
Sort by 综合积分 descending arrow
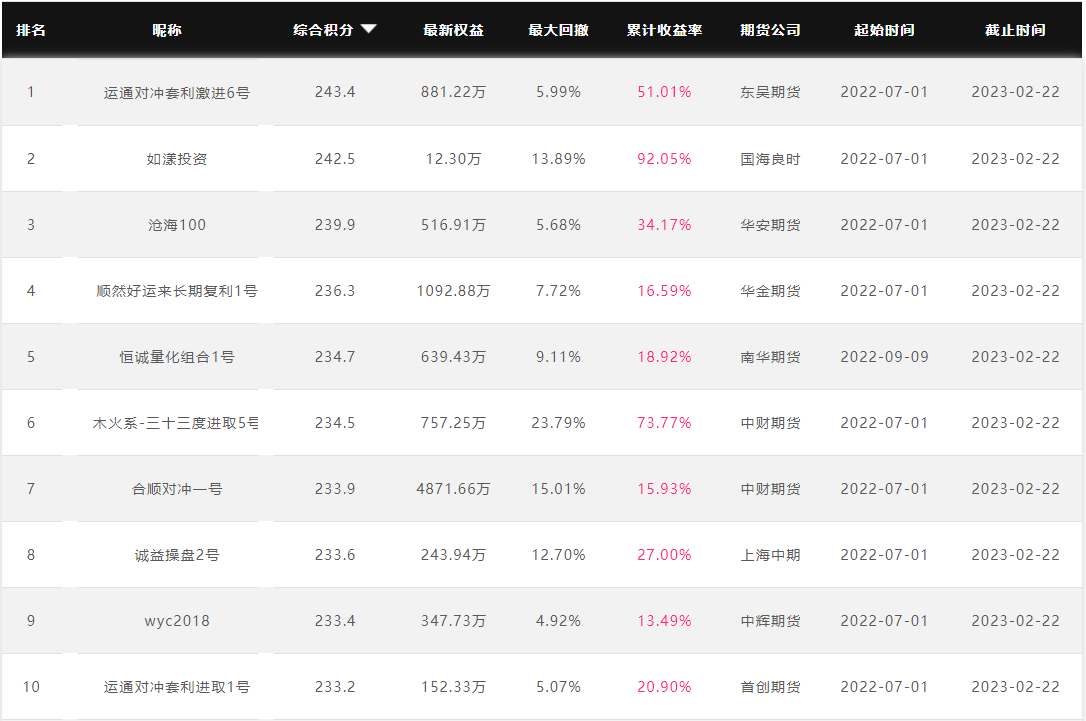[368, 29]
